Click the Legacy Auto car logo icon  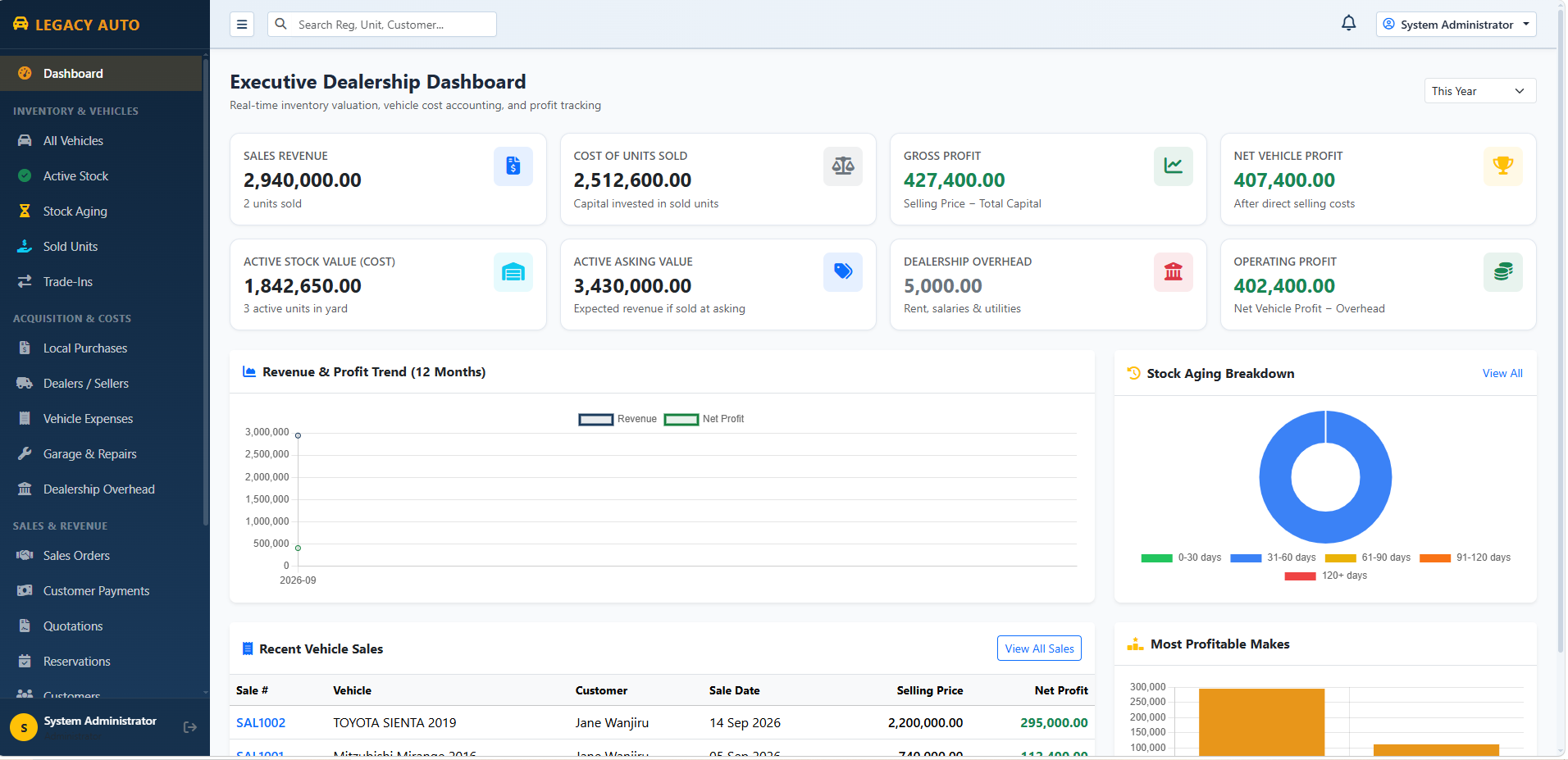(21, 24)
